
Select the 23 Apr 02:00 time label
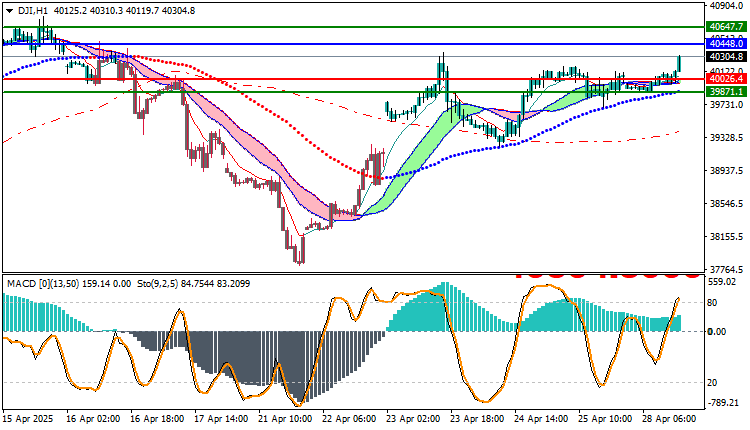(413, 419)
